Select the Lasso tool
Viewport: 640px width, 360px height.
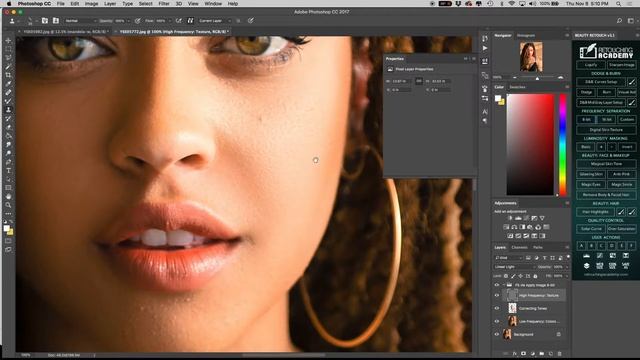[x=8, y=58]
